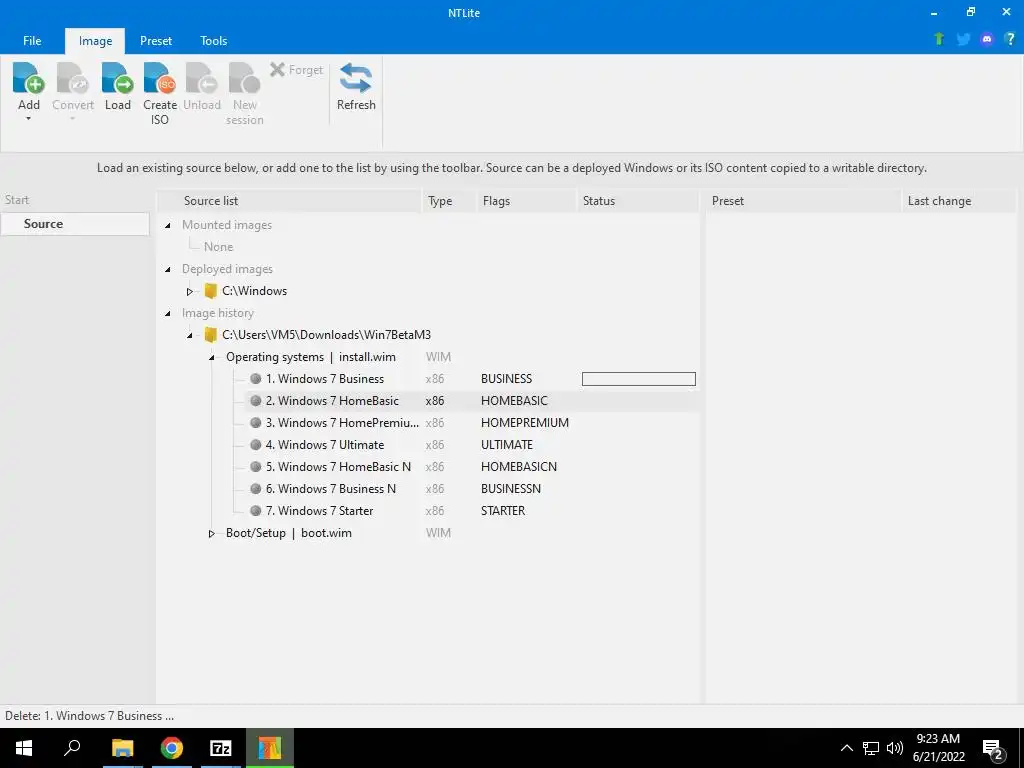Switch to the Tools tab
This screenshot has height=768, width=1024.
click(214, 40)
